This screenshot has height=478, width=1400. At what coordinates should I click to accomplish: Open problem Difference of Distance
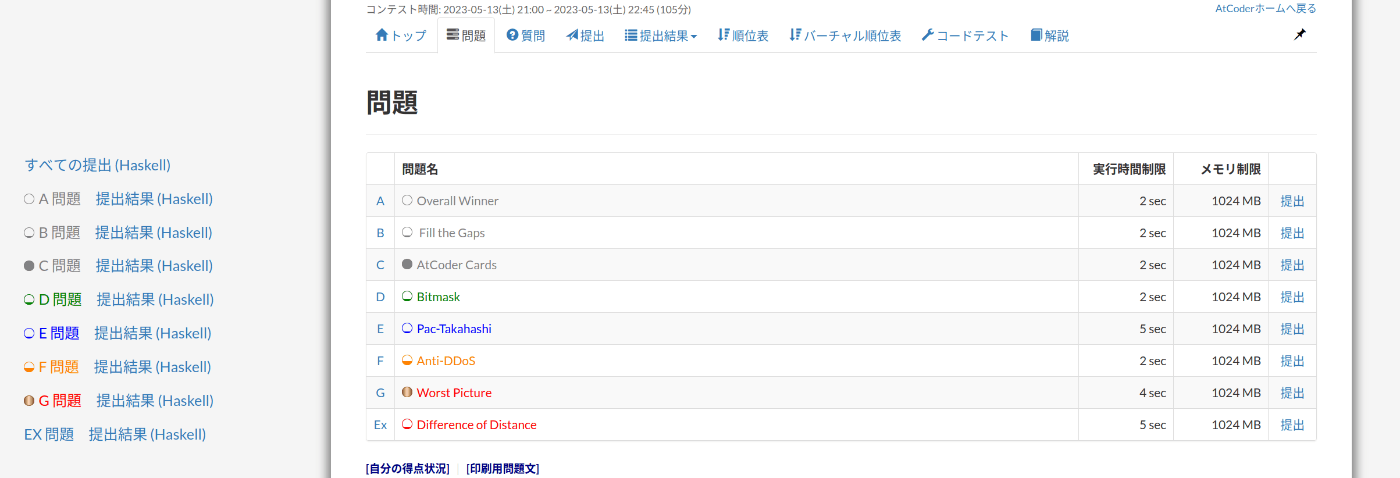click(477, 425)
